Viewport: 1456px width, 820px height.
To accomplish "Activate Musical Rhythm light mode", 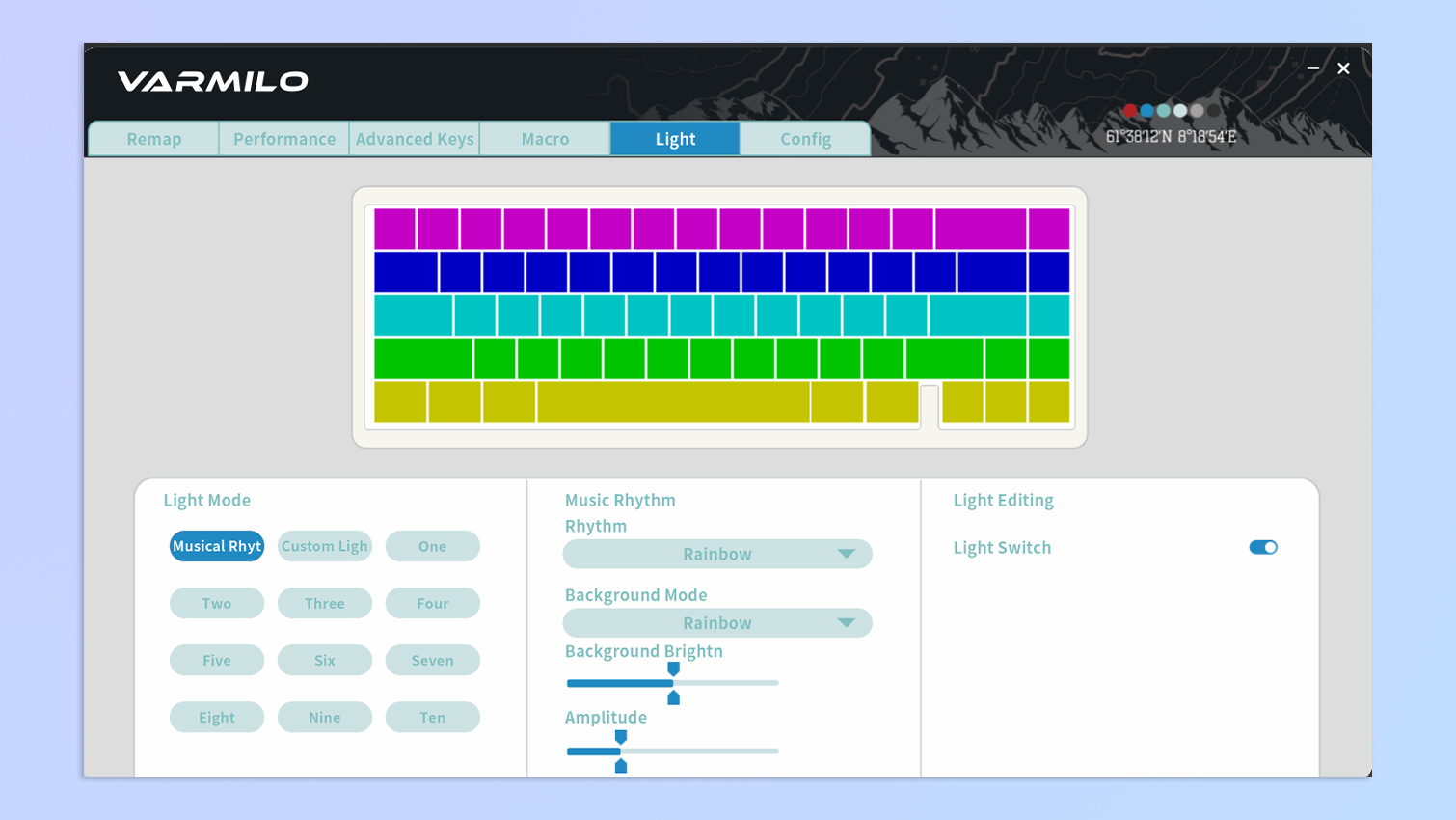I will click(x=217, y=546).
